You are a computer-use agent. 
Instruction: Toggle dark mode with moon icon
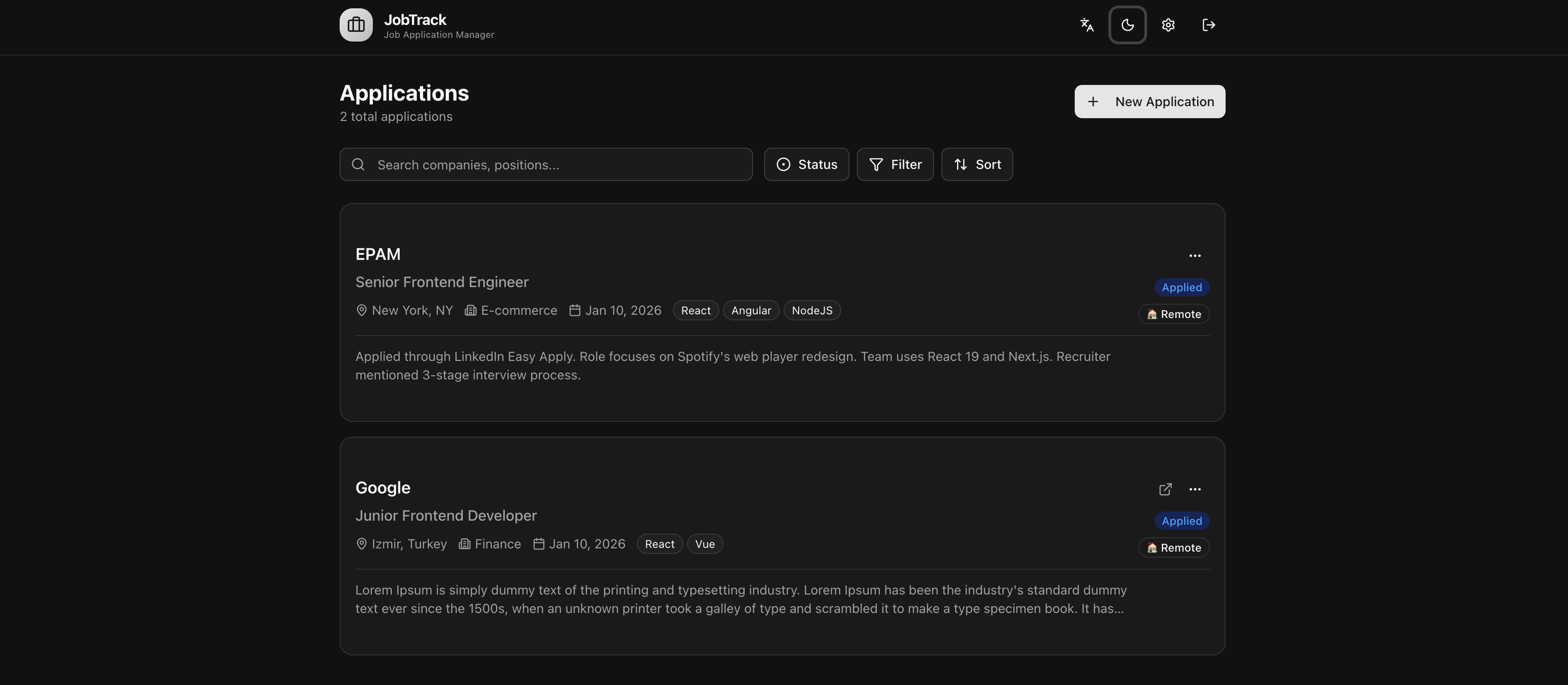1127,25
